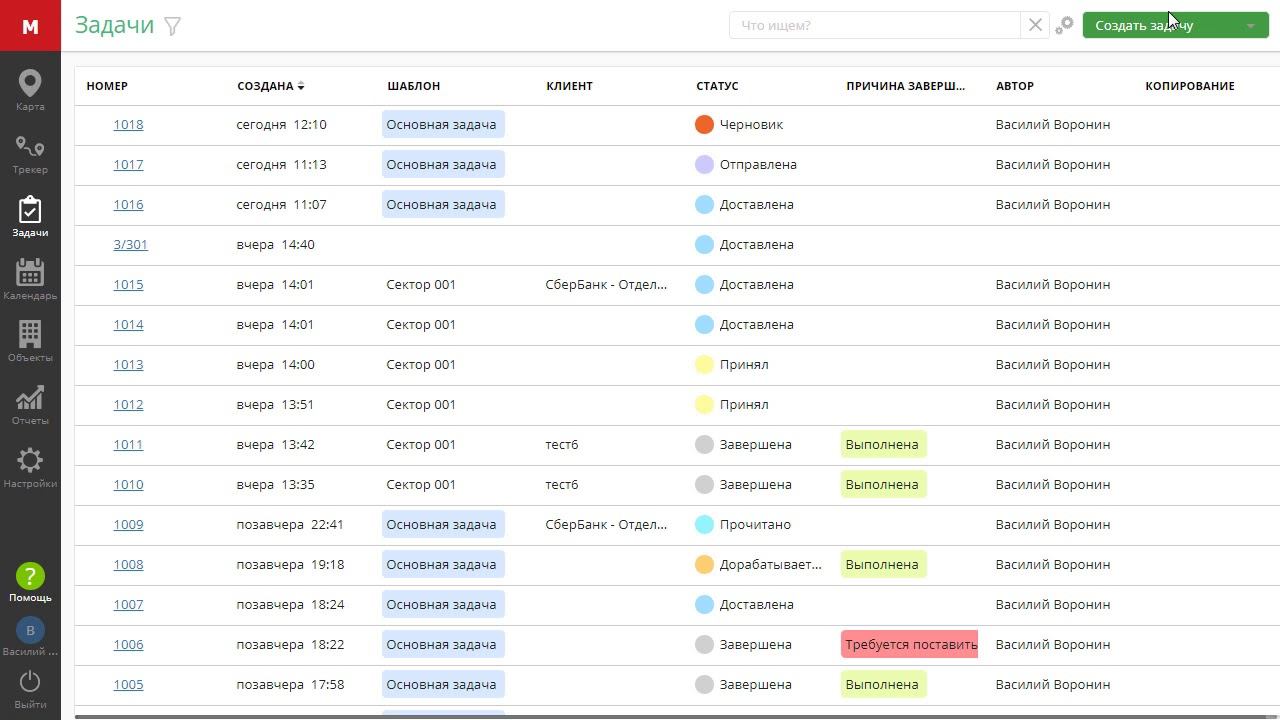
Task: Sort by the Создана column header
Action: [x=270, y=86]
